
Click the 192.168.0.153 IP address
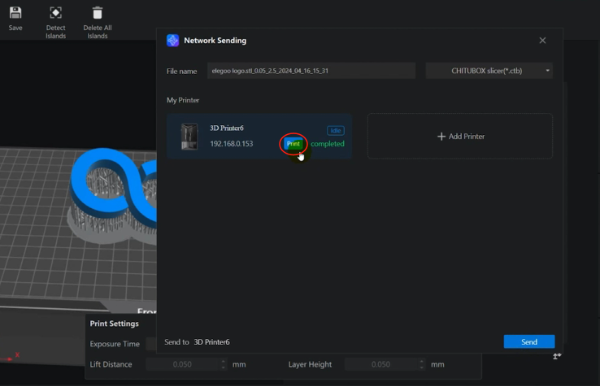click(232, 144)
